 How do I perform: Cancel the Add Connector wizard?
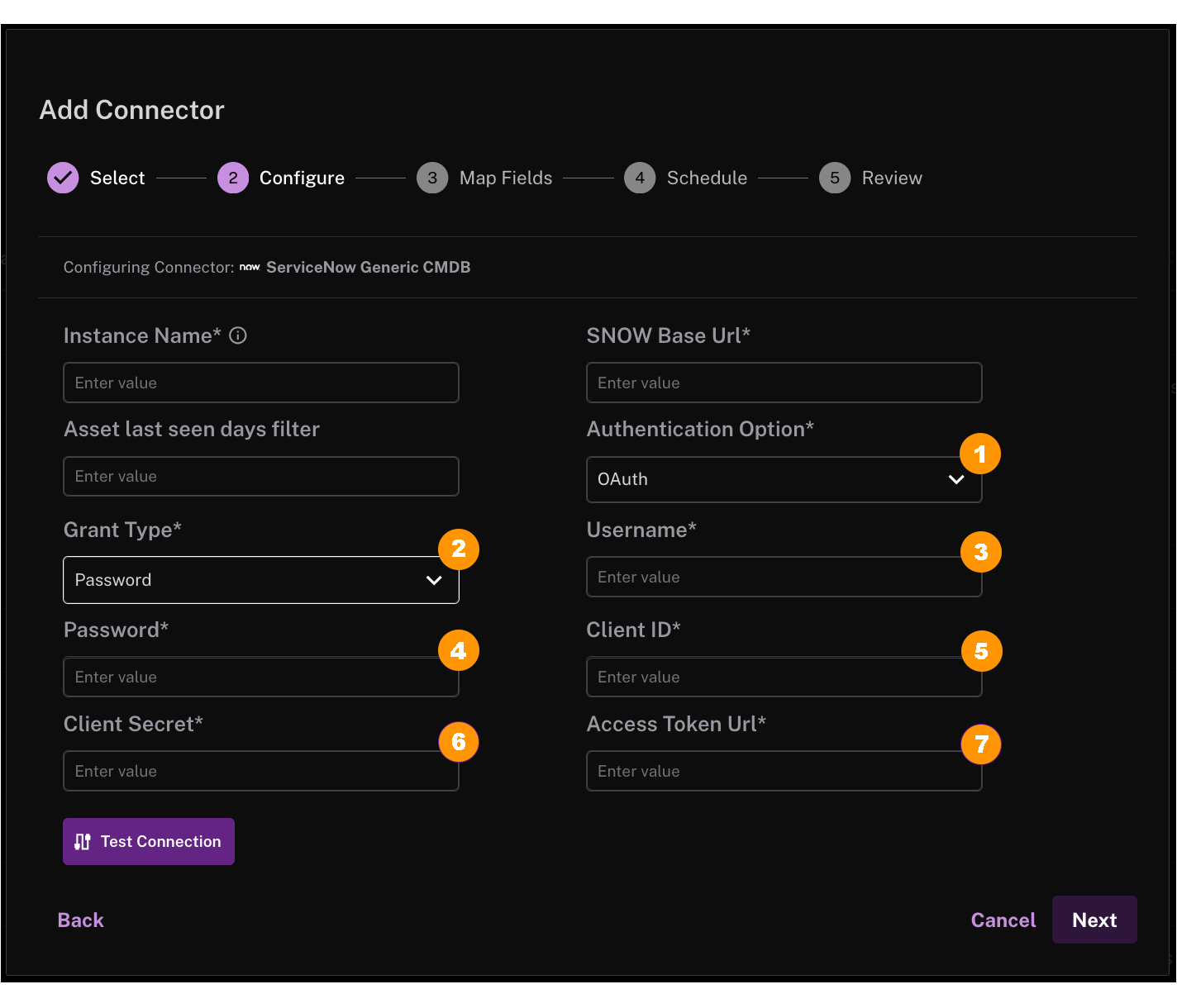[1003, 920]
